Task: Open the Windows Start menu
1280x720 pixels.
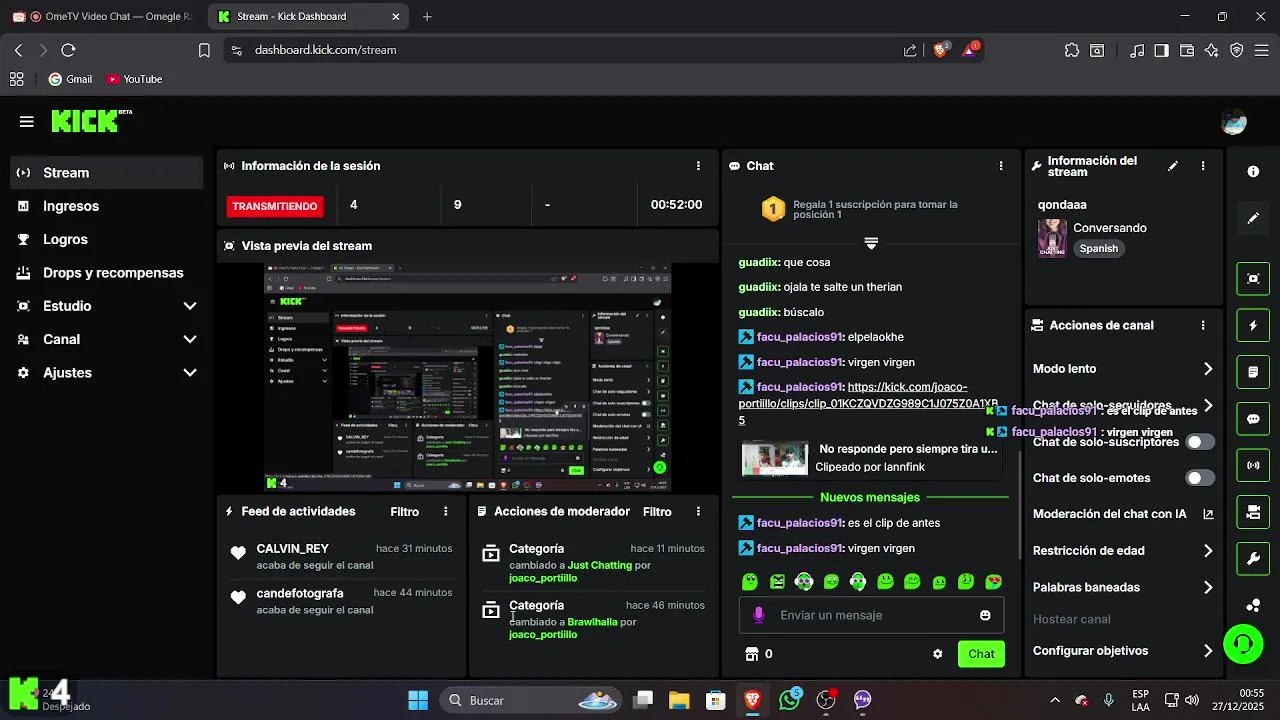Action: [x=418, y=700]
